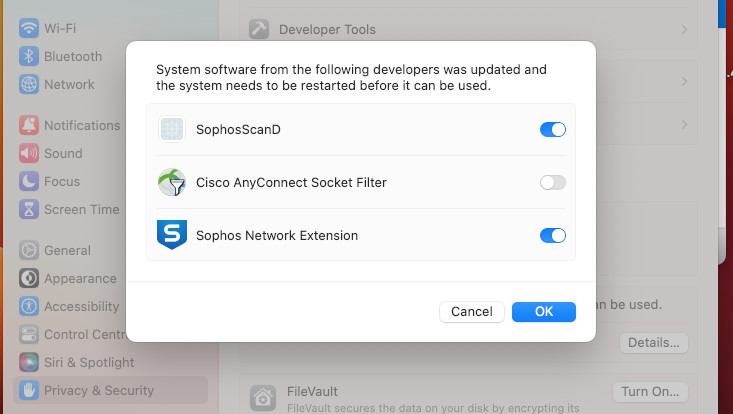This screenshot has height=414, width=733.
Task: Open General gear icon in sidebar
Action: [x=29, y=250]
